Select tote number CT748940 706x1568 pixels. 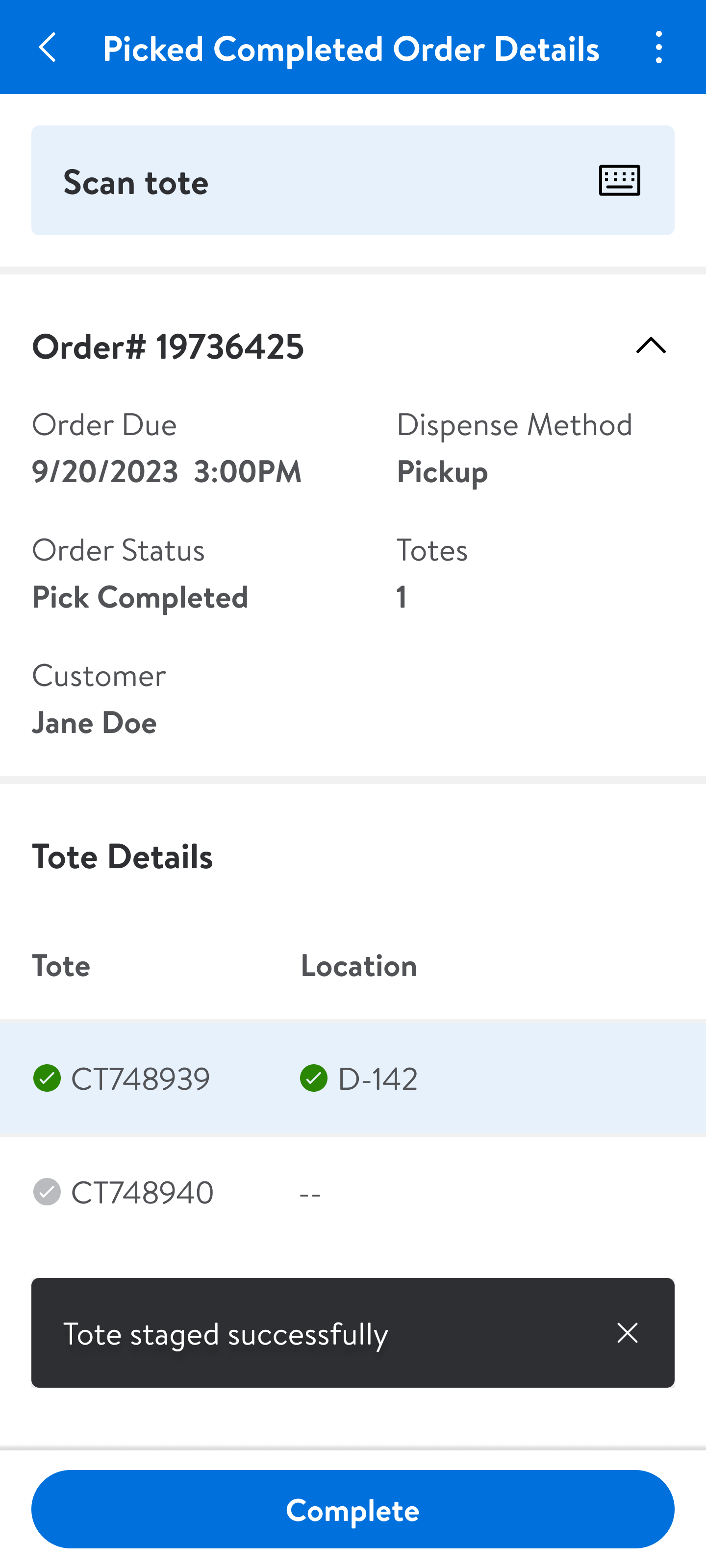[x=143, y=1192]
